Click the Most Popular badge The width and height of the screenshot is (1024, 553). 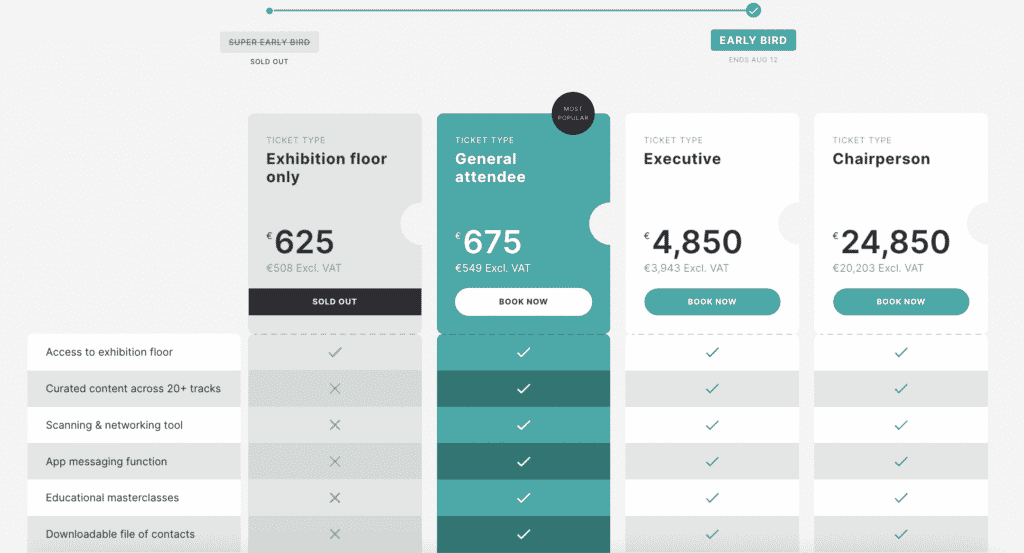573,114
